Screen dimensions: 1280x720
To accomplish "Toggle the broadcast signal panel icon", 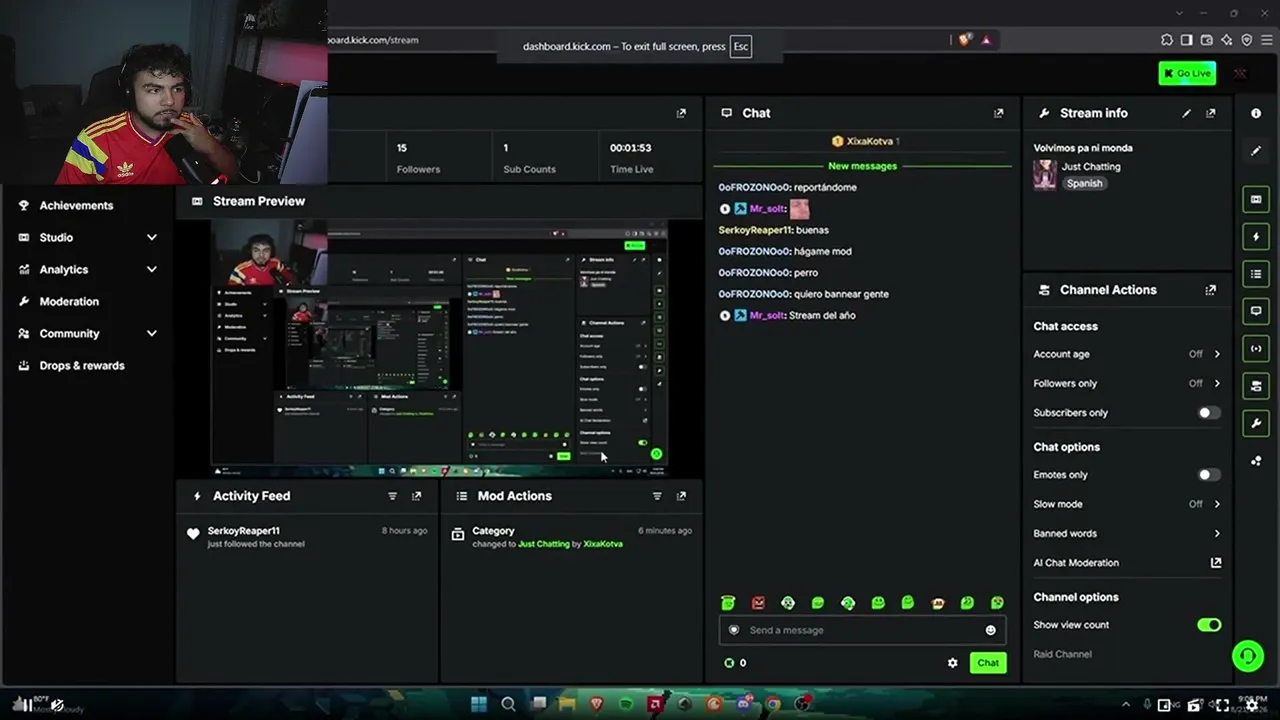I will click(x=1256, y=349).
